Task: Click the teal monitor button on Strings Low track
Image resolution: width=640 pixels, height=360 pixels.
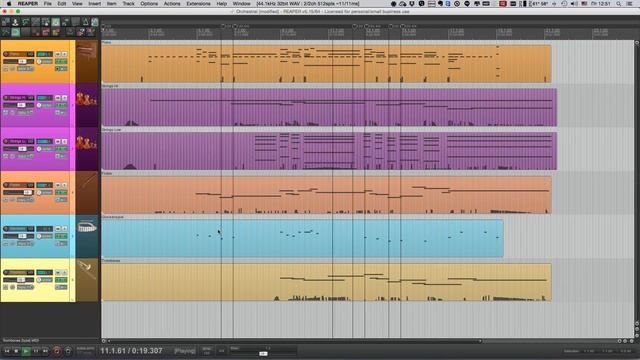Action: click(44, 141)
